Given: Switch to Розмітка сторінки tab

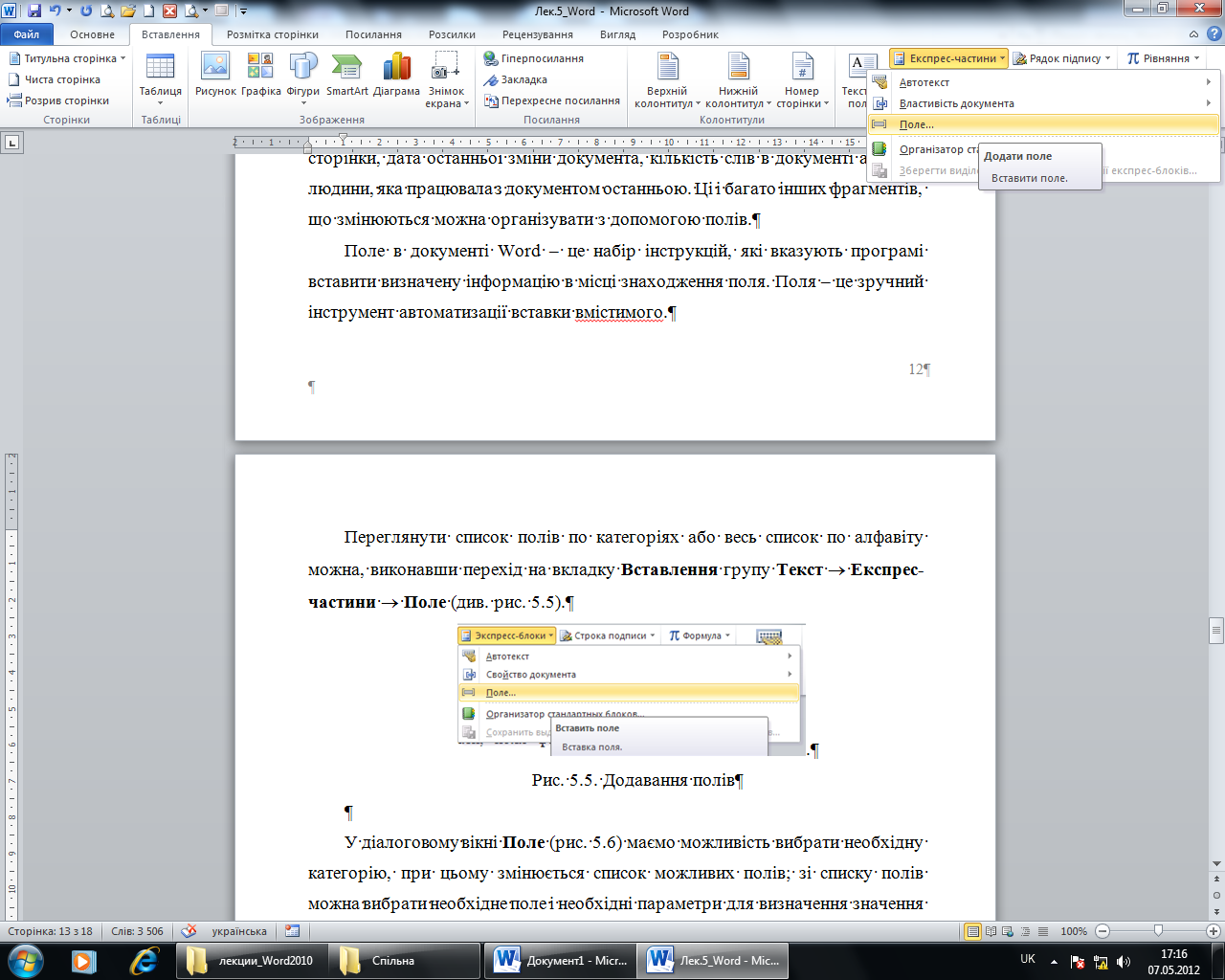Looking at the screenshot, I should tap(273, 34).
